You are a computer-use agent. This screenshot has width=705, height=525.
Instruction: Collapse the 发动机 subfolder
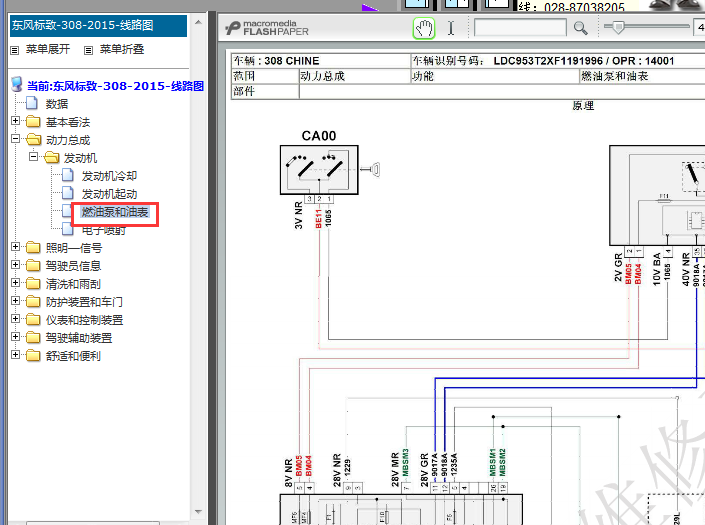pyautogui.click(x=33, y=157)
